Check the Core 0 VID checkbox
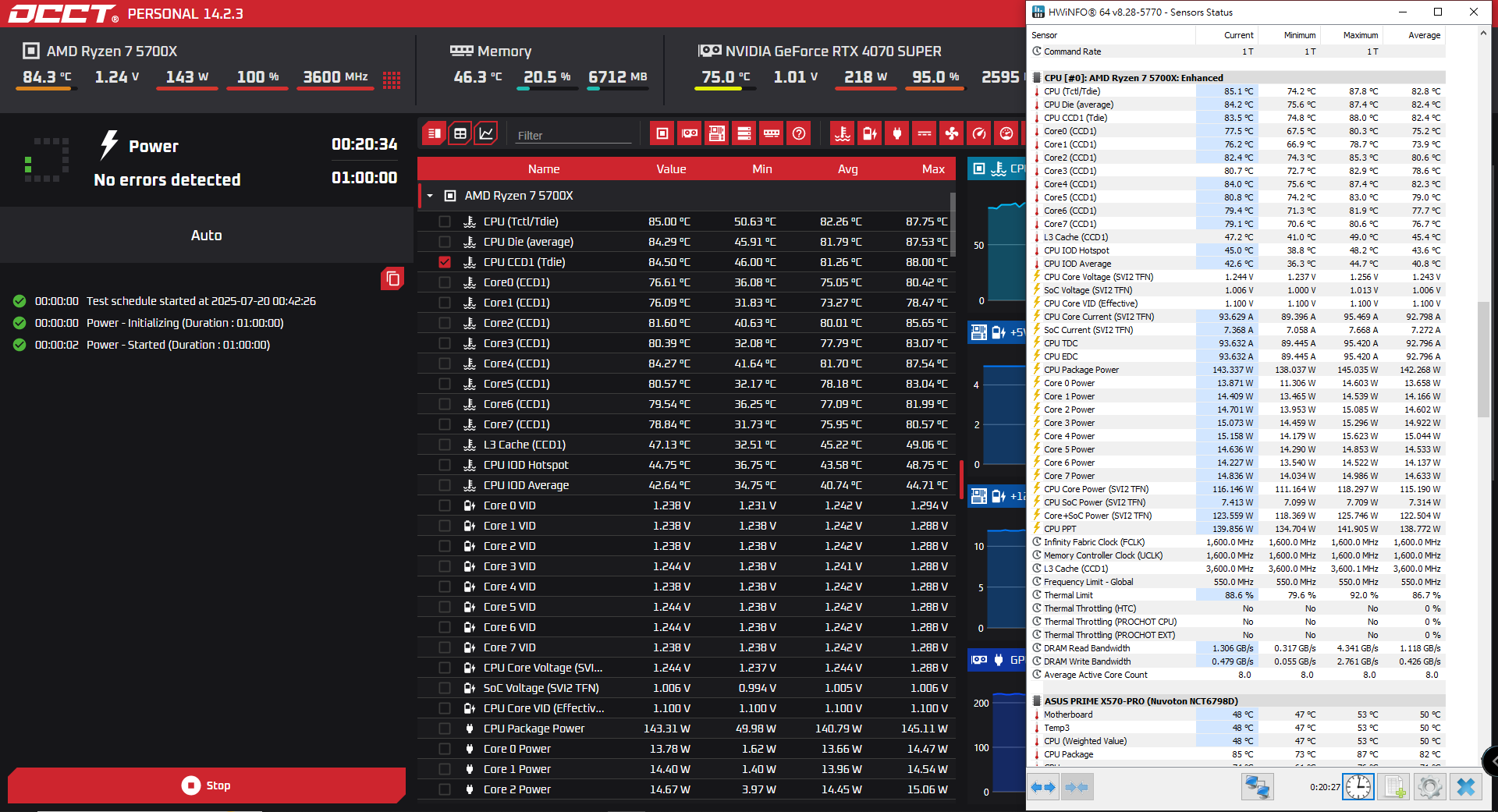 point(445,505)
